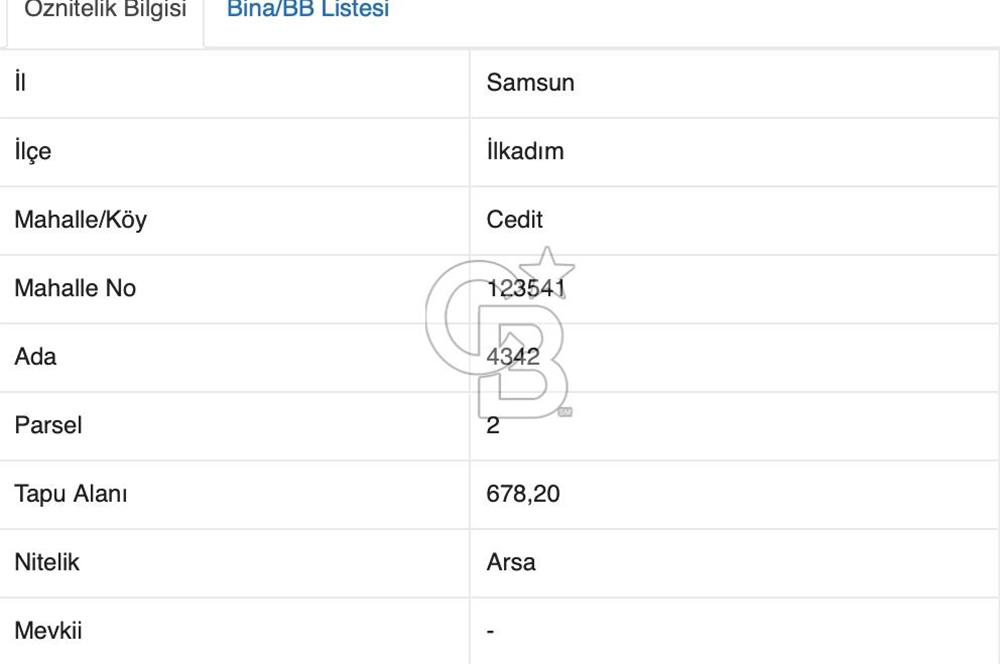Click the Tapu Alanı row label

[x=70, y=494]
